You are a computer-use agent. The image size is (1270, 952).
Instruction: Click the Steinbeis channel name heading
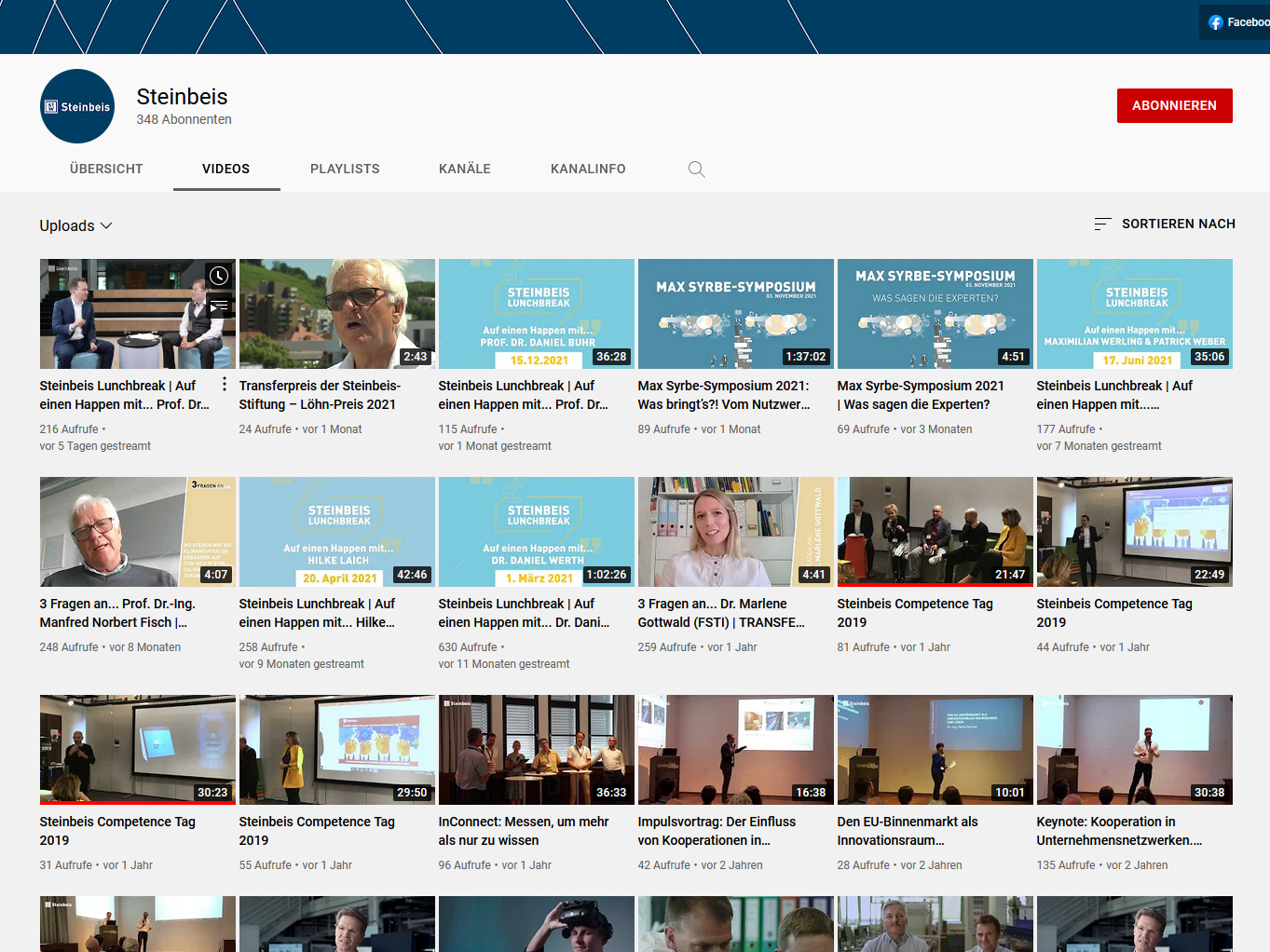click(x=182, y=97)
